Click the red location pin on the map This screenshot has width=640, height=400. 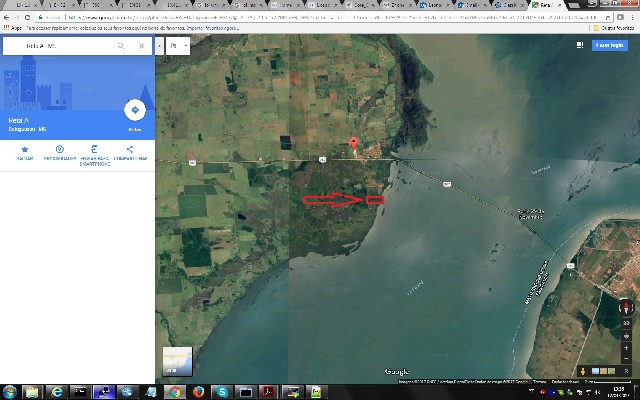click(x=354, y=144)
